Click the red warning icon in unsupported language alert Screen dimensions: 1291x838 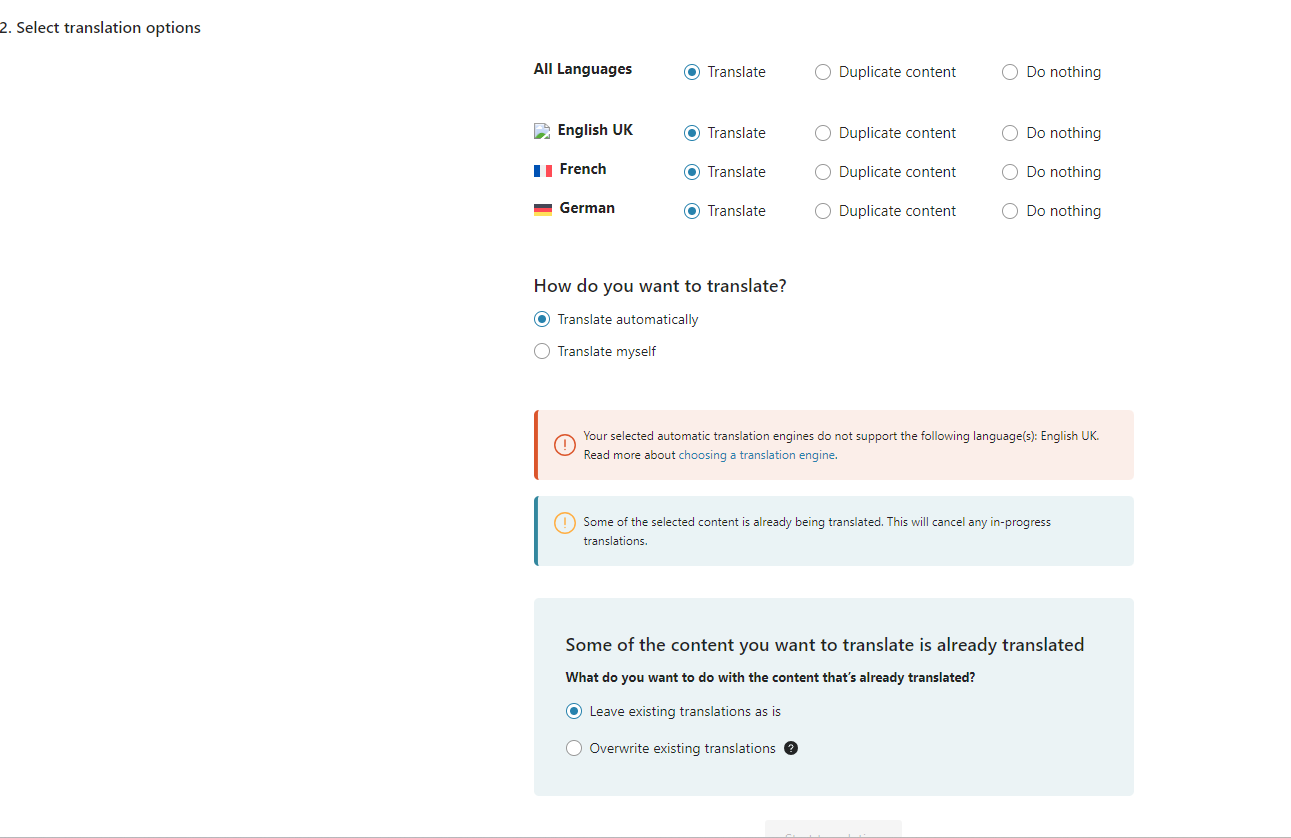pos(565,445)
